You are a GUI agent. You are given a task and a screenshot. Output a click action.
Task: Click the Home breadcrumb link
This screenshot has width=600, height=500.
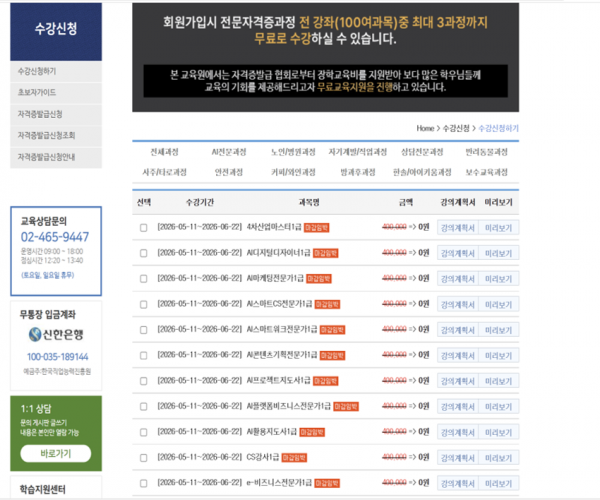[x=425, y=129]
